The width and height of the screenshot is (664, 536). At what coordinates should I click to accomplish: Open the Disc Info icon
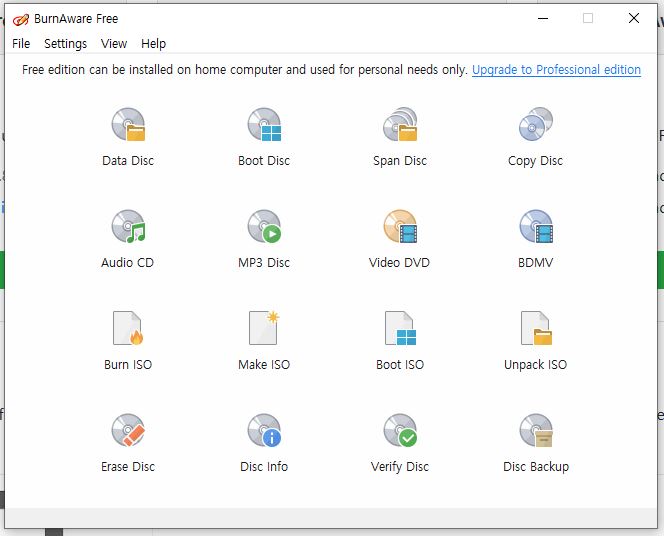click(264, 430)
